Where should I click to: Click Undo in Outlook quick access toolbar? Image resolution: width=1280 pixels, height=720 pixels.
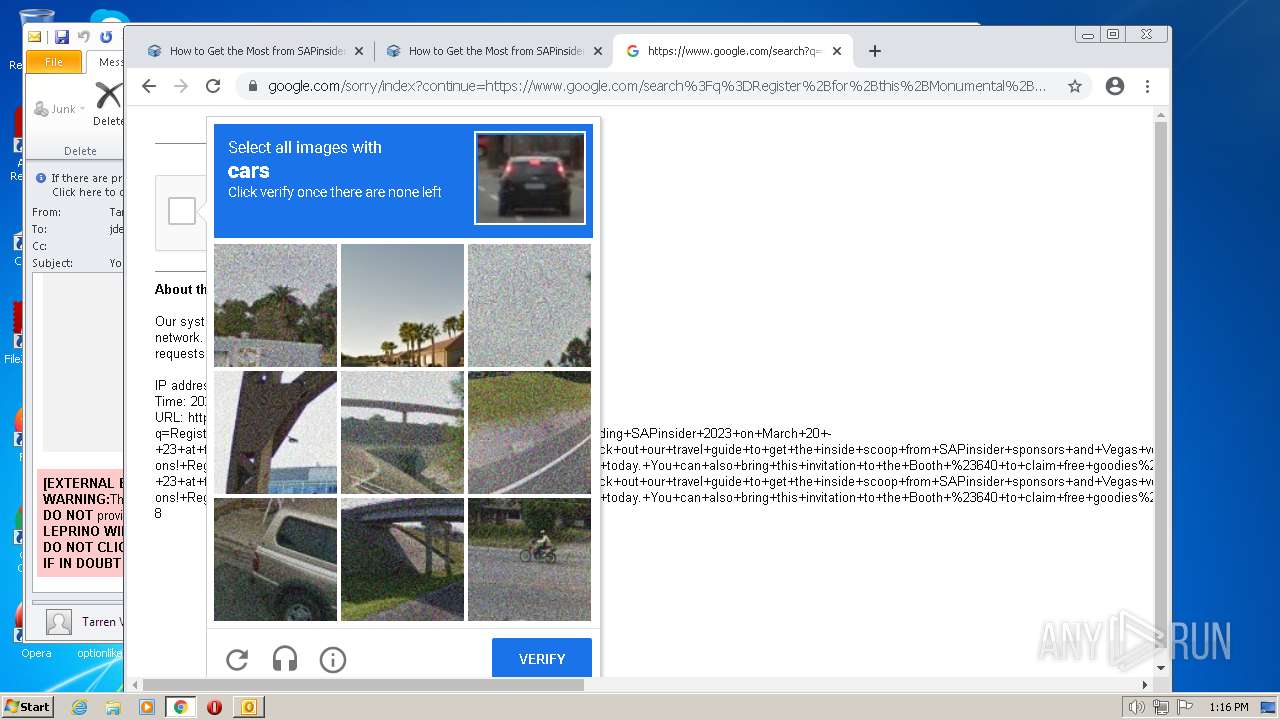84,37
